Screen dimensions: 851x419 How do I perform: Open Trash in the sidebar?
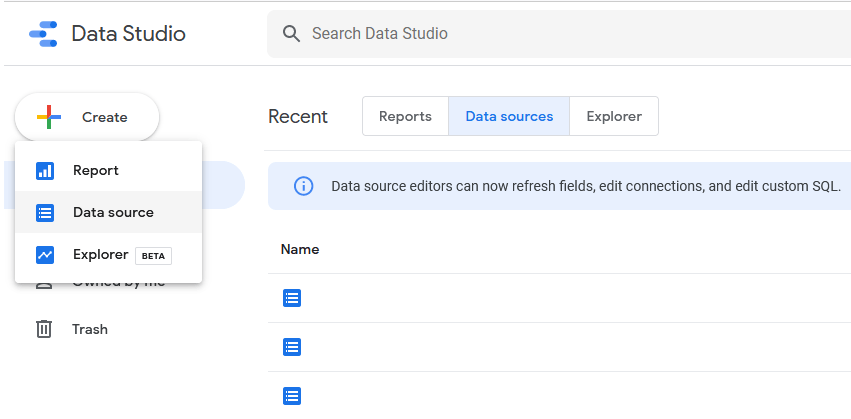point(90,329)
